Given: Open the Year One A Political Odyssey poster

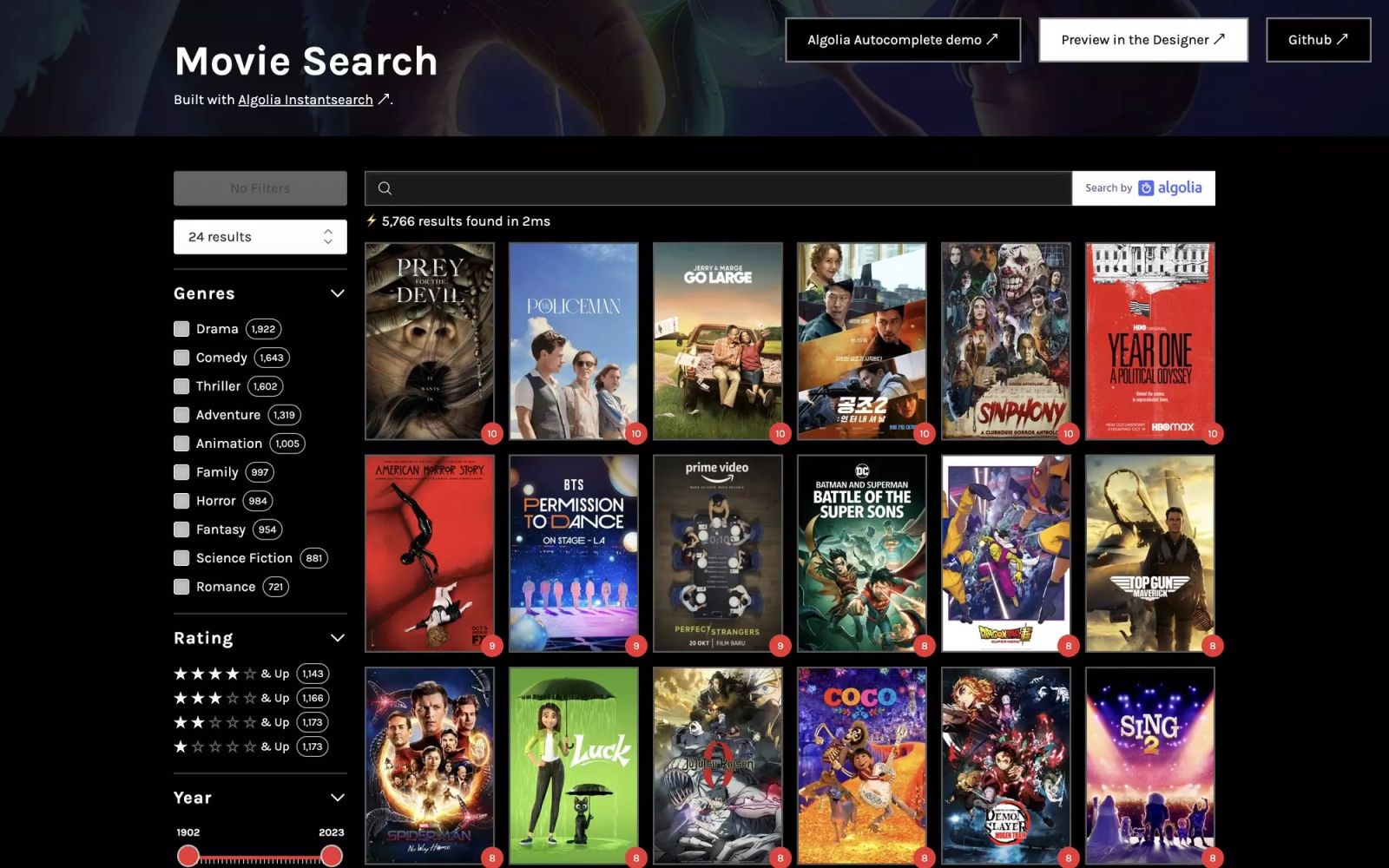Looking at the screenshot, I should pyautogui.click(x=1150, y=341).
